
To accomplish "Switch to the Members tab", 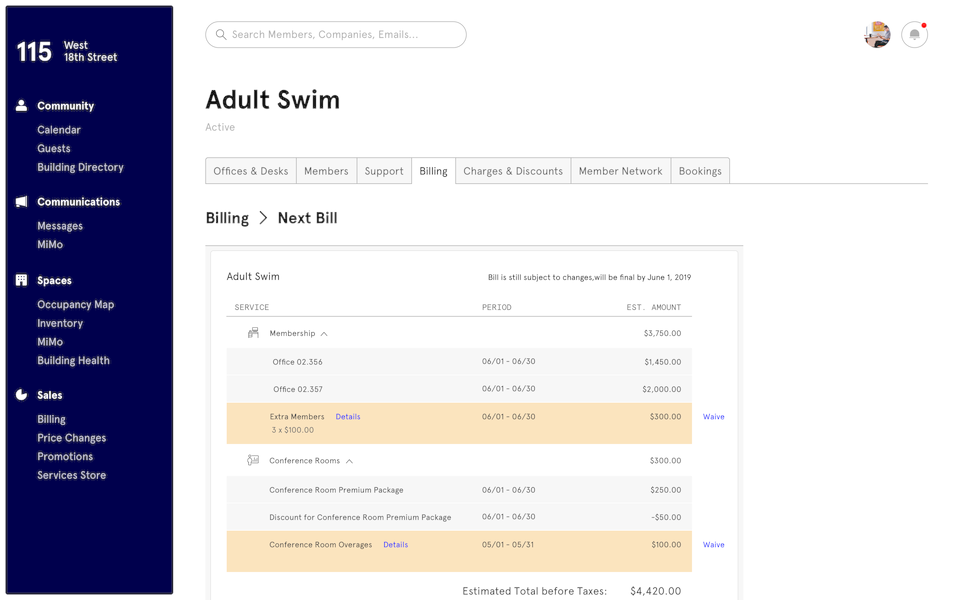I will [326, 171].
